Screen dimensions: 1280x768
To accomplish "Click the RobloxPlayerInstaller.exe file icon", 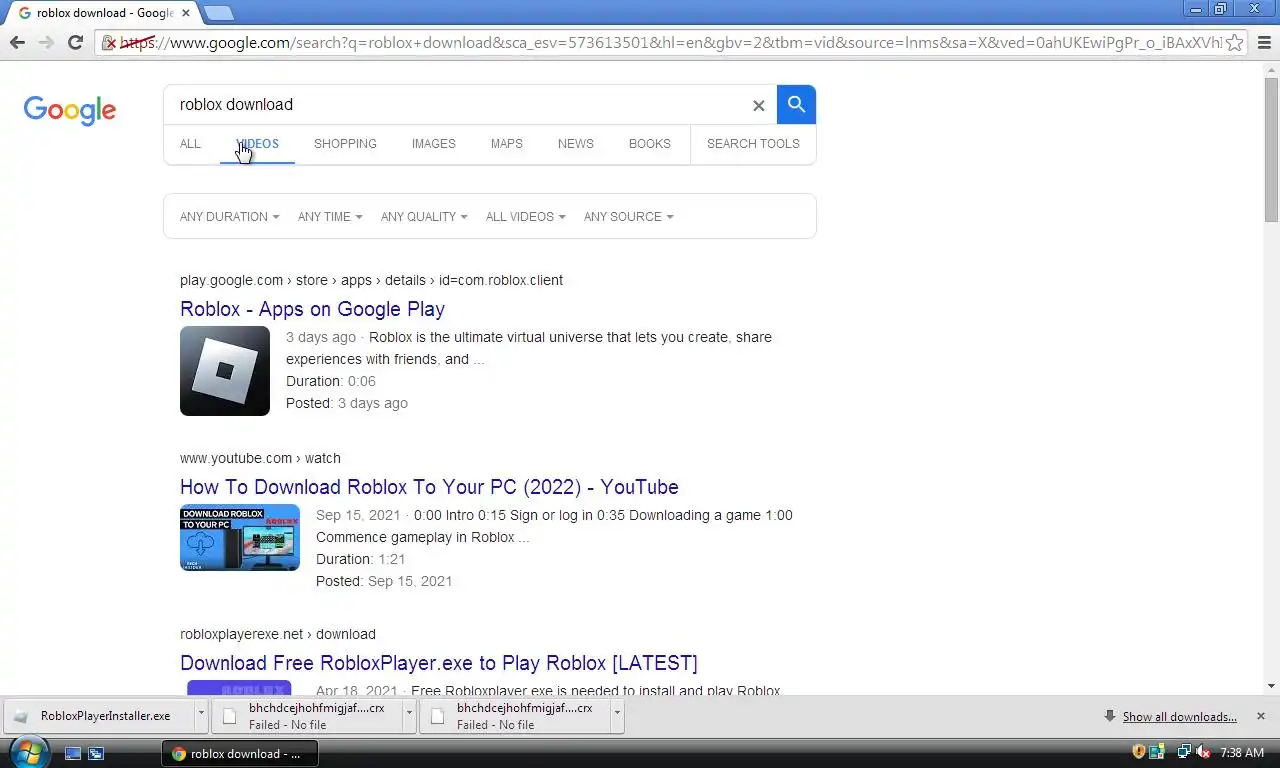I will (21, 716).
